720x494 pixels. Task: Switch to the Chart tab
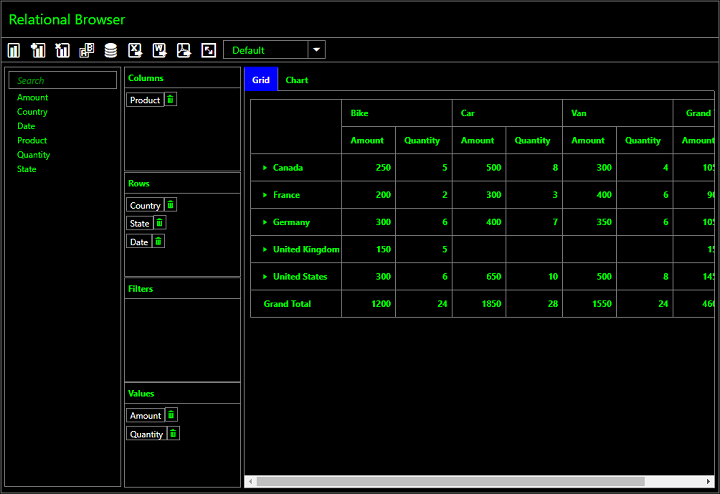[297, 80]
